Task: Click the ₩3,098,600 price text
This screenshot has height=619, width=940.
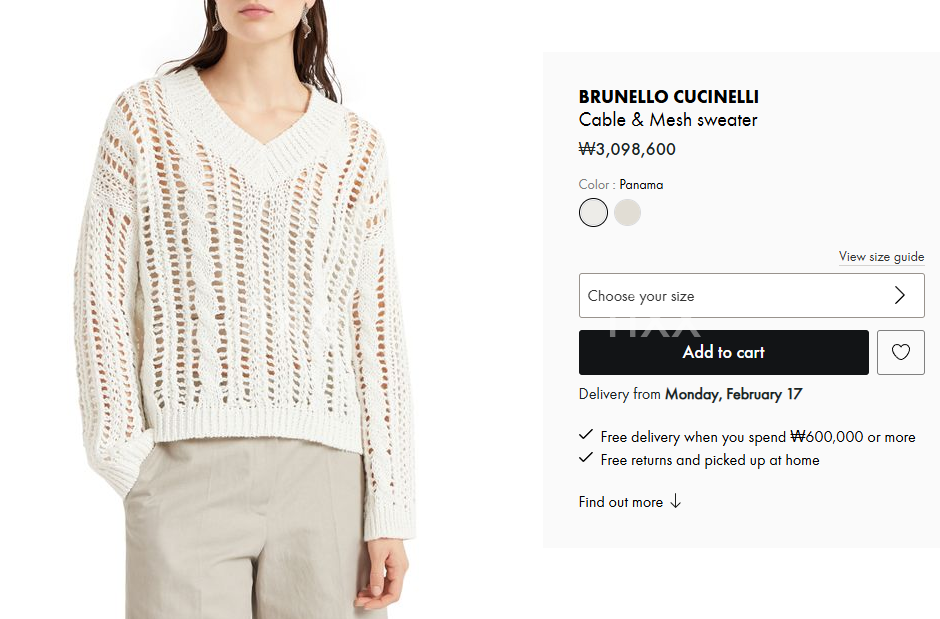Action: [x=627, y=149]
